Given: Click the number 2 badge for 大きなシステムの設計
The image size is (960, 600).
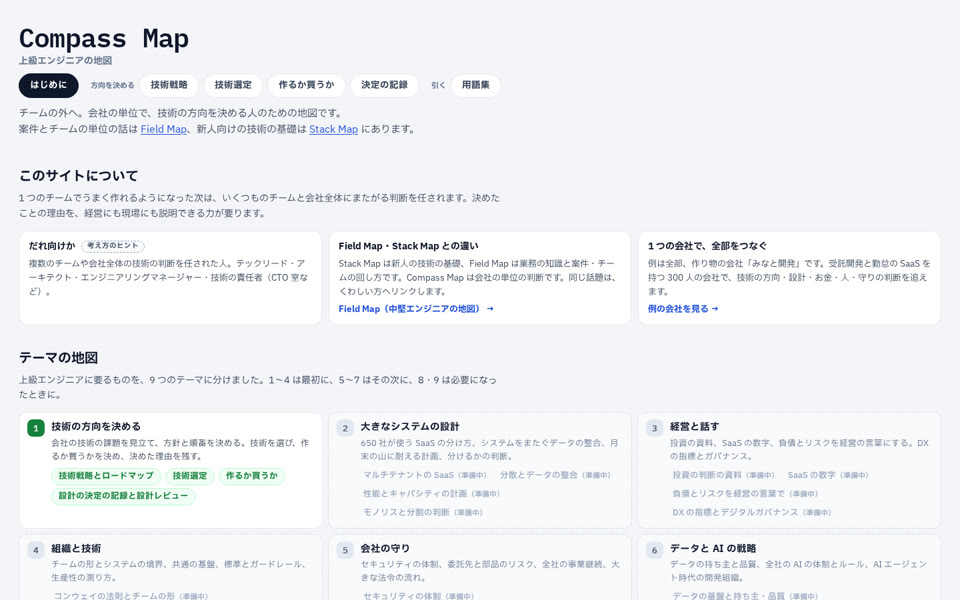Looking at the screenshot, I should pos(345,428).
